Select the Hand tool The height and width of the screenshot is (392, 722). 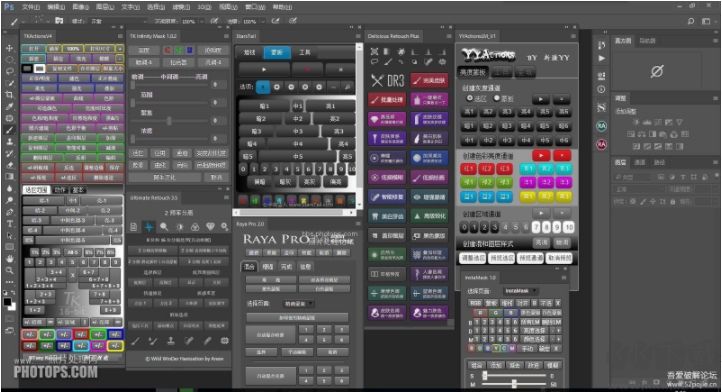pos(9,259)
